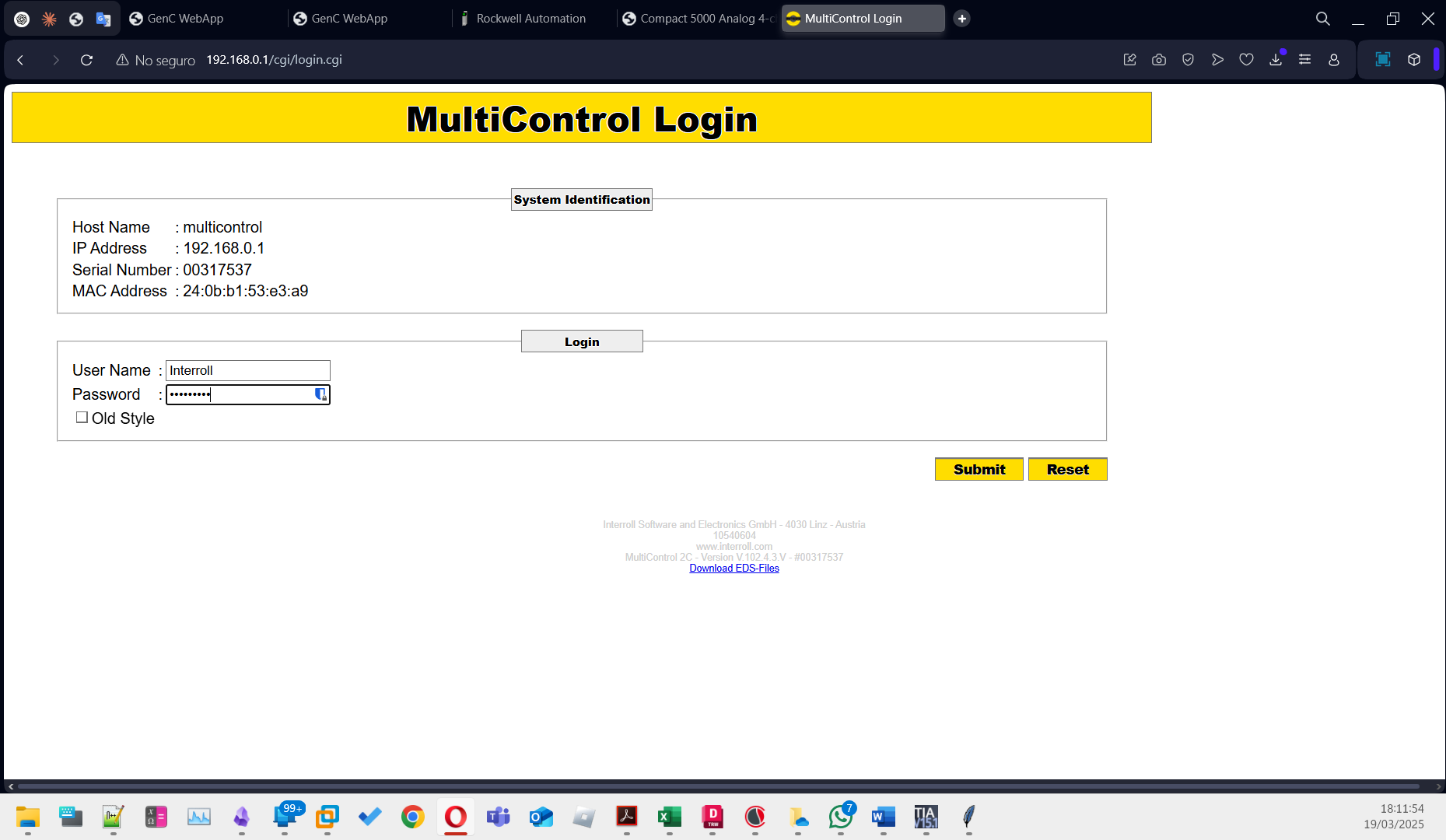Open Adobe Acrobat from taskbar
1446x840 pixels.
point(627,817)
